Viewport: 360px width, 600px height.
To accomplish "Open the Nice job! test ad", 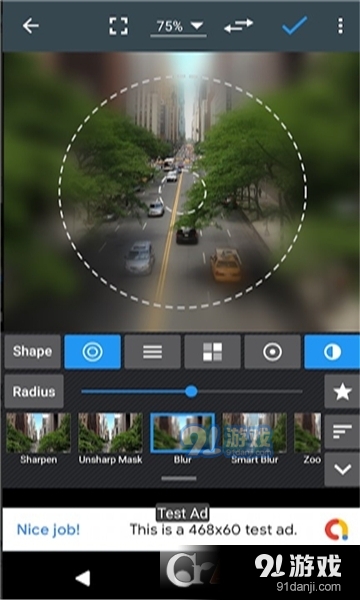I will [x=180, y=530].
